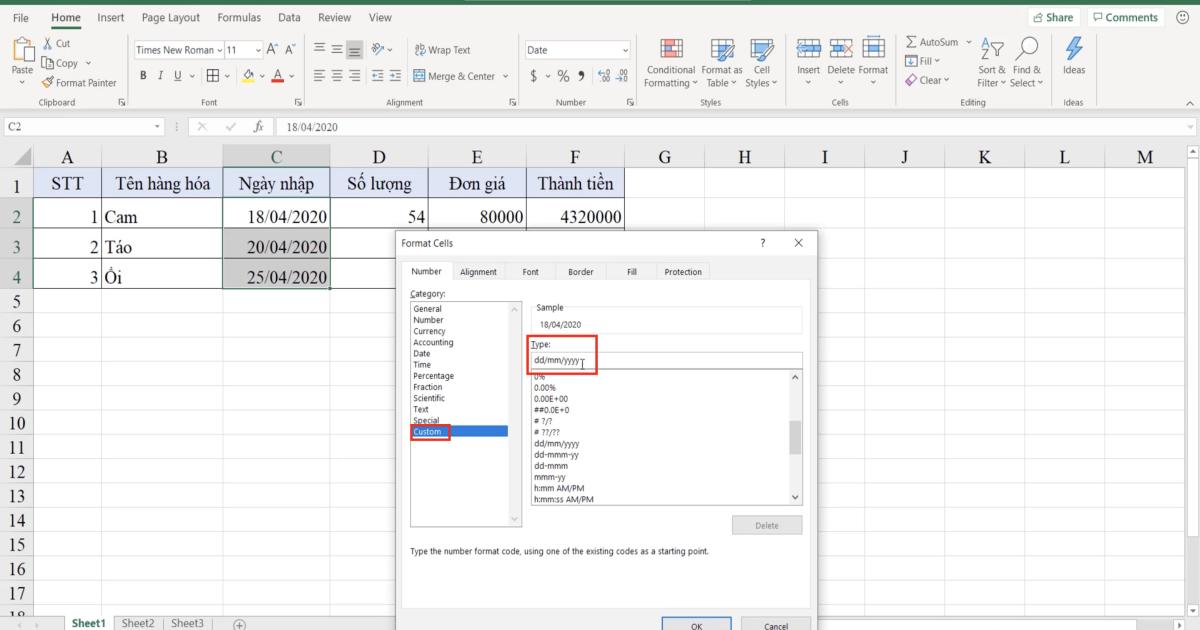Open the Sort & Filter tool
The width and height of the screenshot is (1200, 630).
point(991,60)
